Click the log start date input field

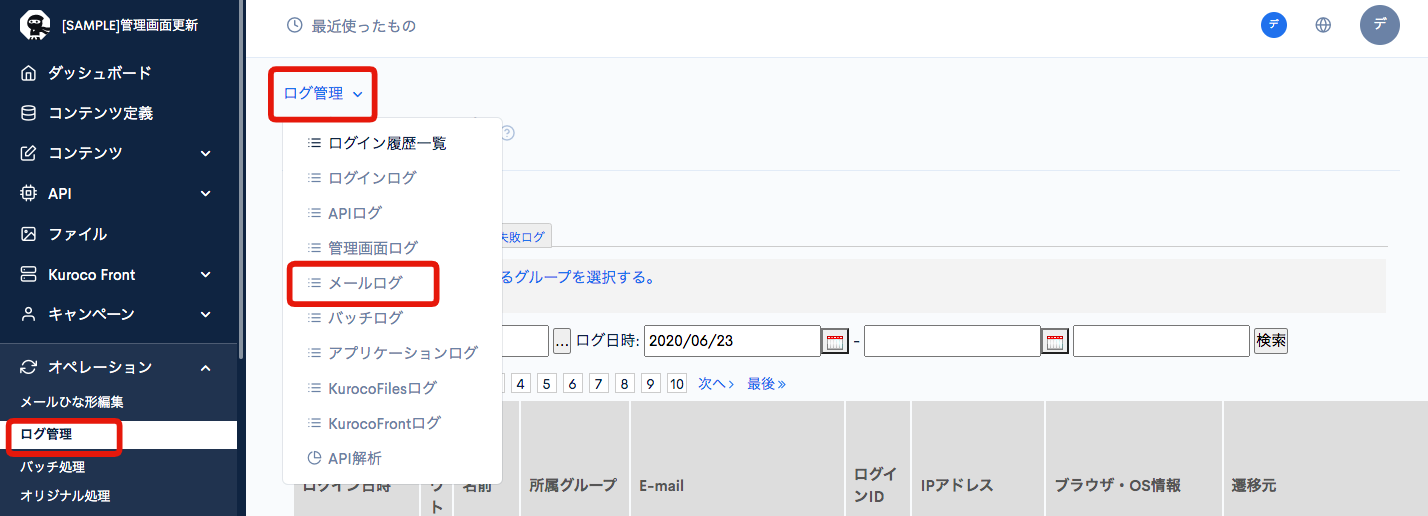click(732, 341)
